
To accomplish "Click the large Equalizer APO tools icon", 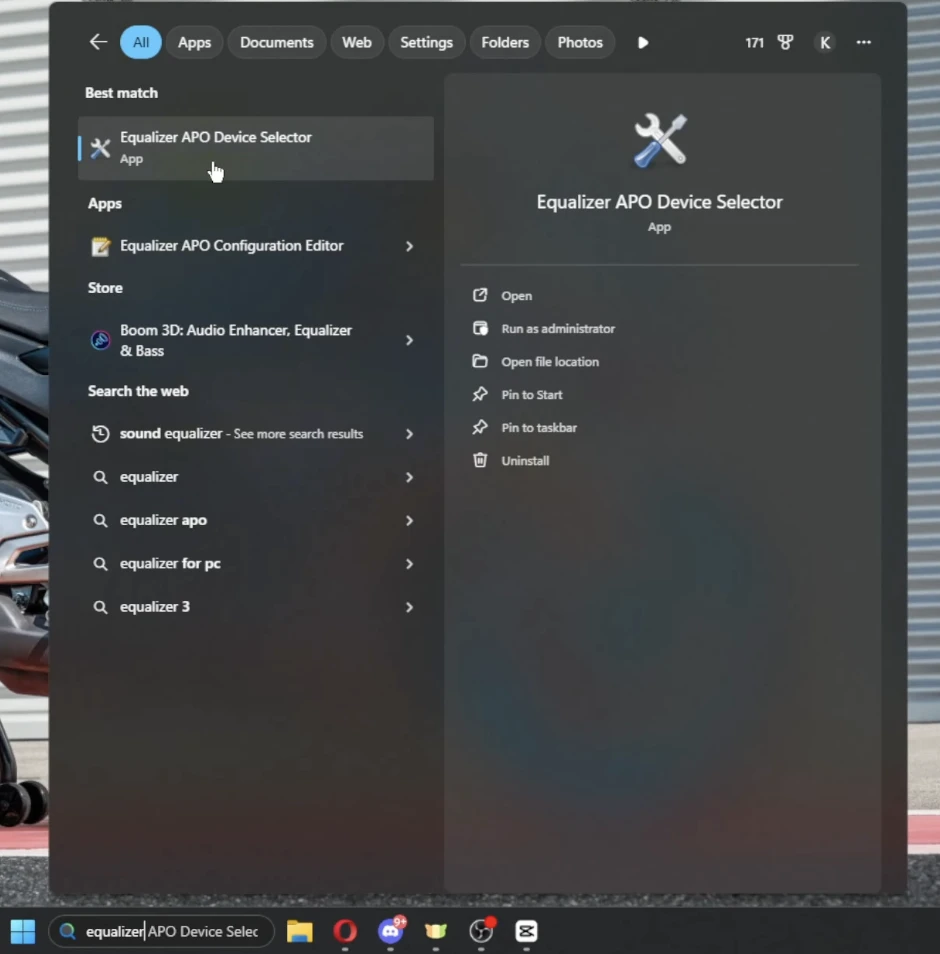I will (660, 140).
